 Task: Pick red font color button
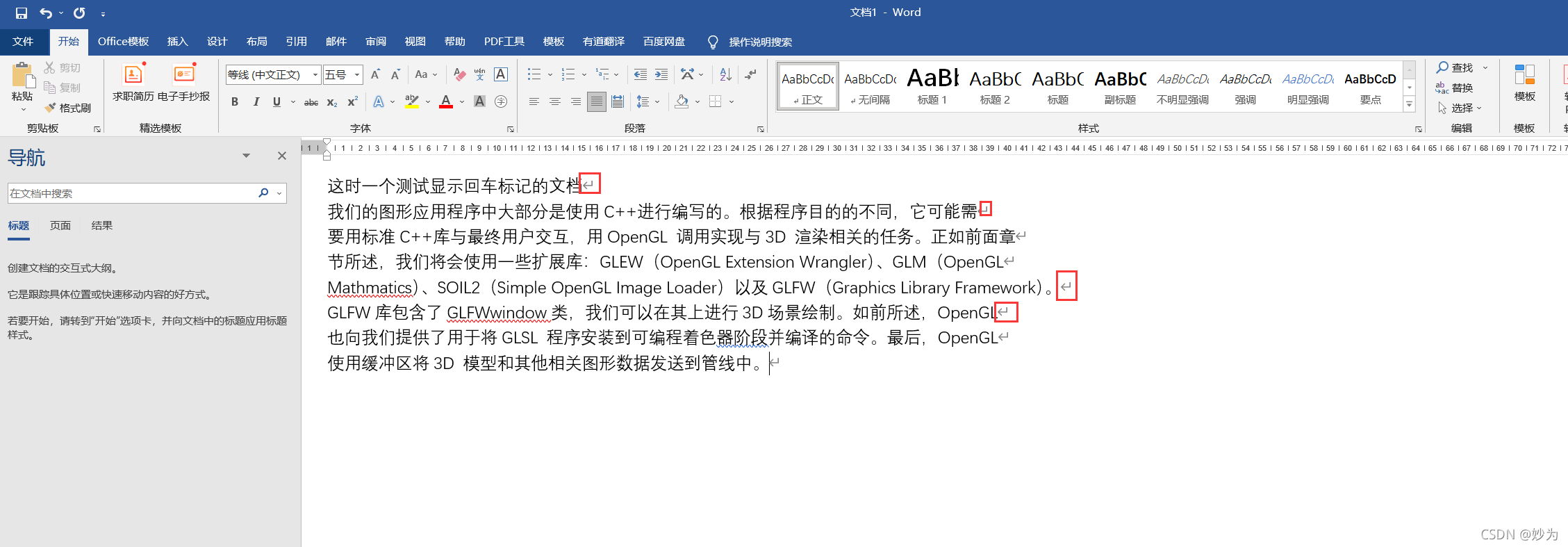[x=446, y=102]
